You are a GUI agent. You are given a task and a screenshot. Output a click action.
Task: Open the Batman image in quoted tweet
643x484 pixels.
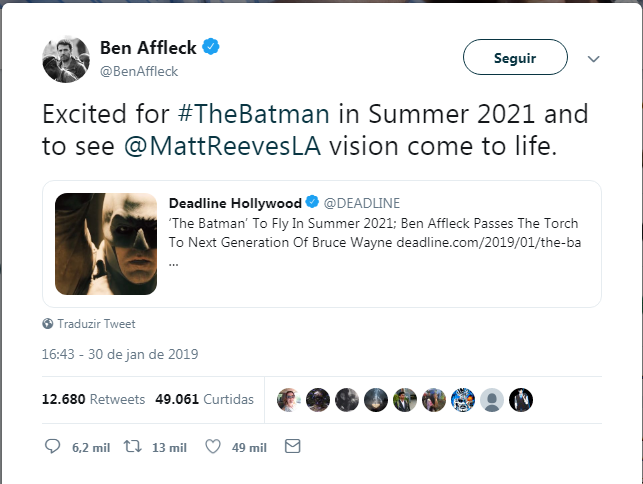click(105, 244)
